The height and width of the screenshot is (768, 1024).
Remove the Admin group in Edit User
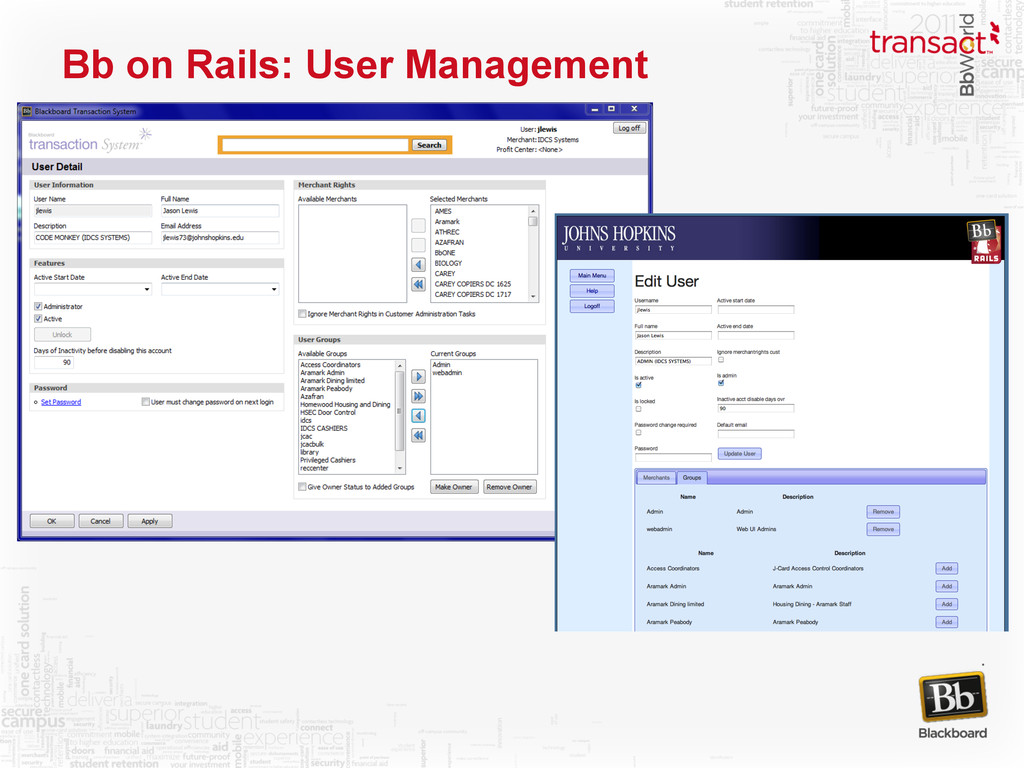[x=883, y=512]
